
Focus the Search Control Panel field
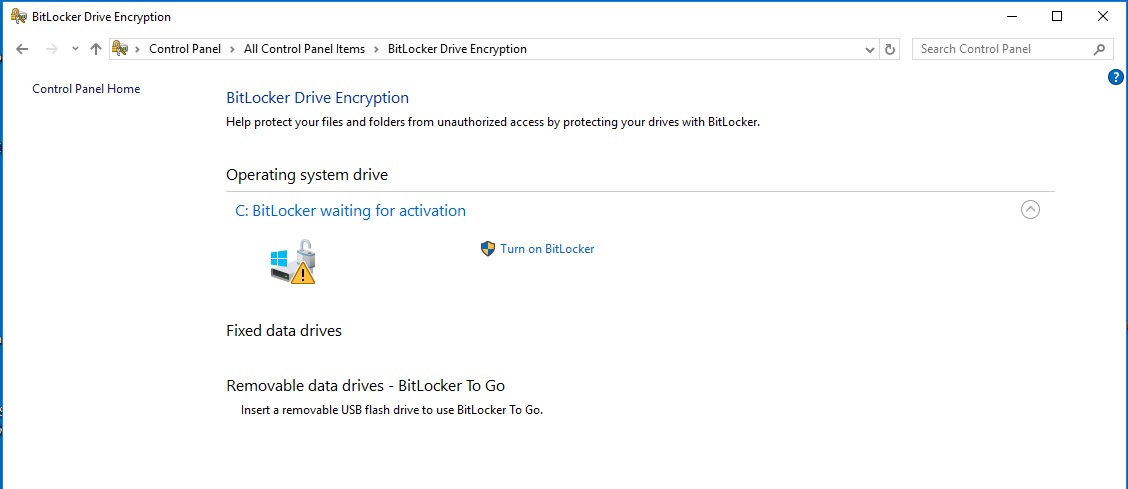click(x=1000, y=49)
